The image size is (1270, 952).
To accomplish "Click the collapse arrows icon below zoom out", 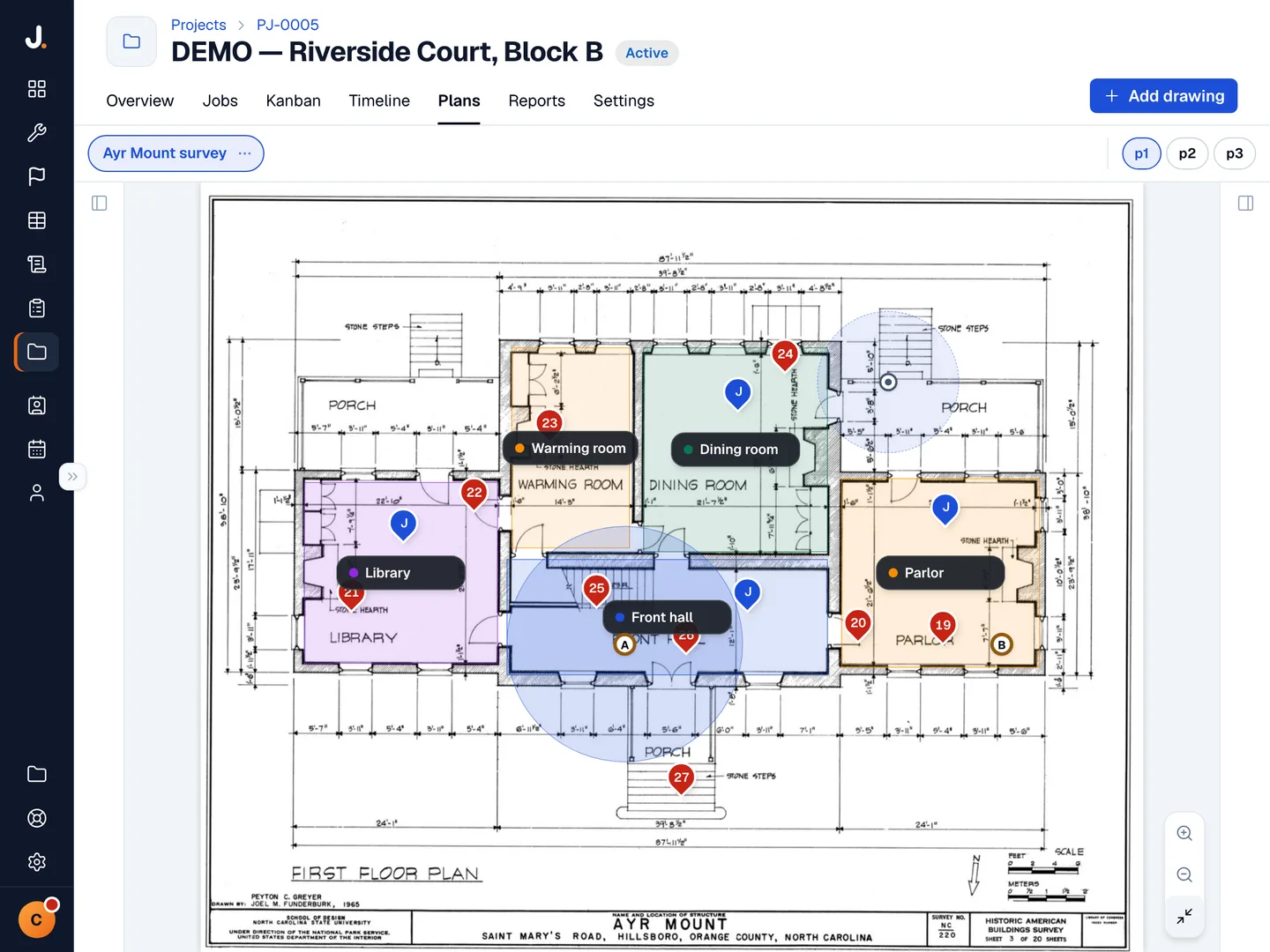I will click(x=1184, y=917).
